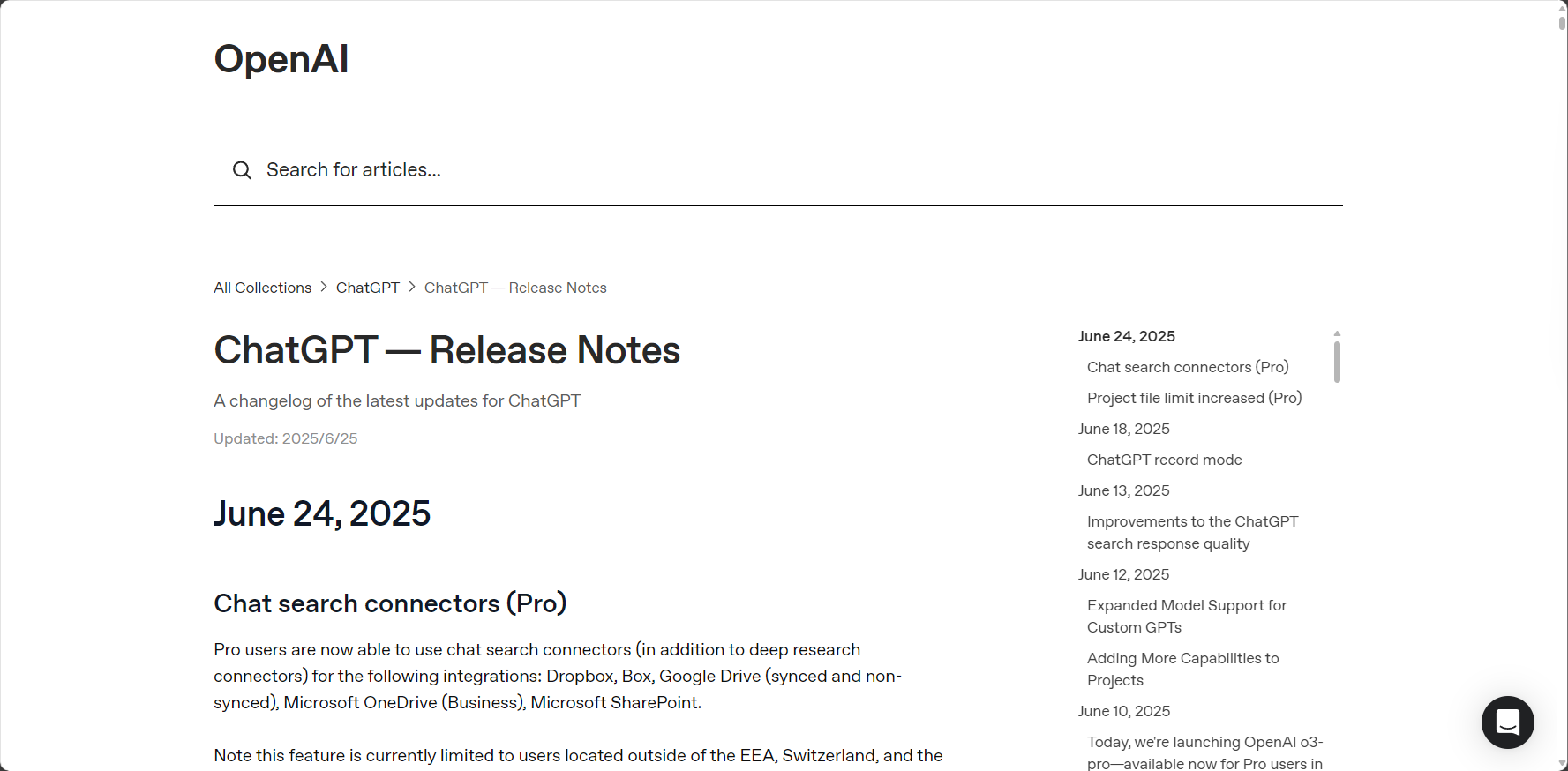Click the page scrollbar down arrow
This screenshot has width=1568, height=771.
1562,765
